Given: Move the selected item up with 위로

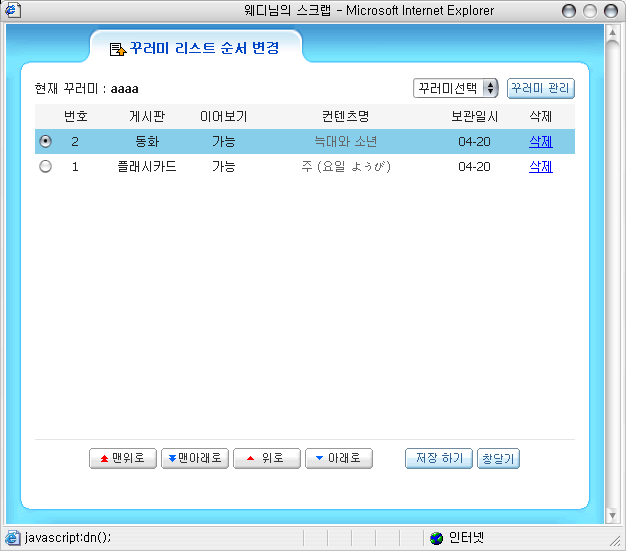Looking at the screenshot, I should [x=265, y=458].
